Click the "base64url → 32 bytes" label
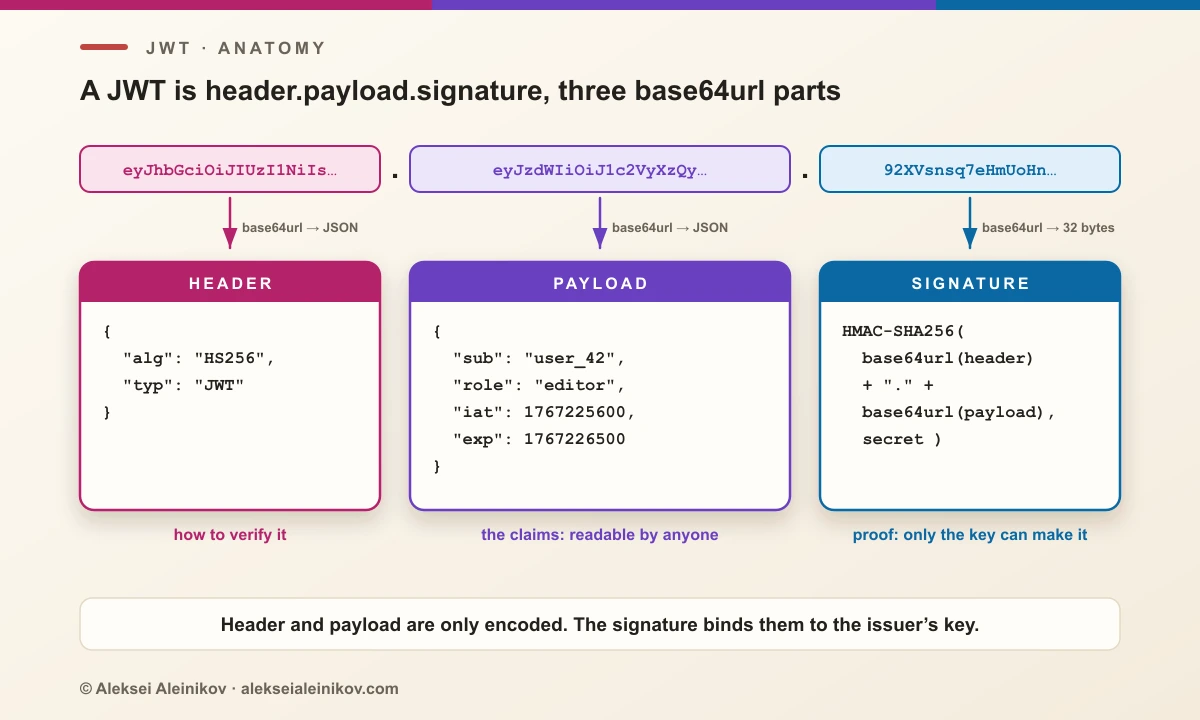This screenshot has width=1200, height=720. pos(1048,228)
